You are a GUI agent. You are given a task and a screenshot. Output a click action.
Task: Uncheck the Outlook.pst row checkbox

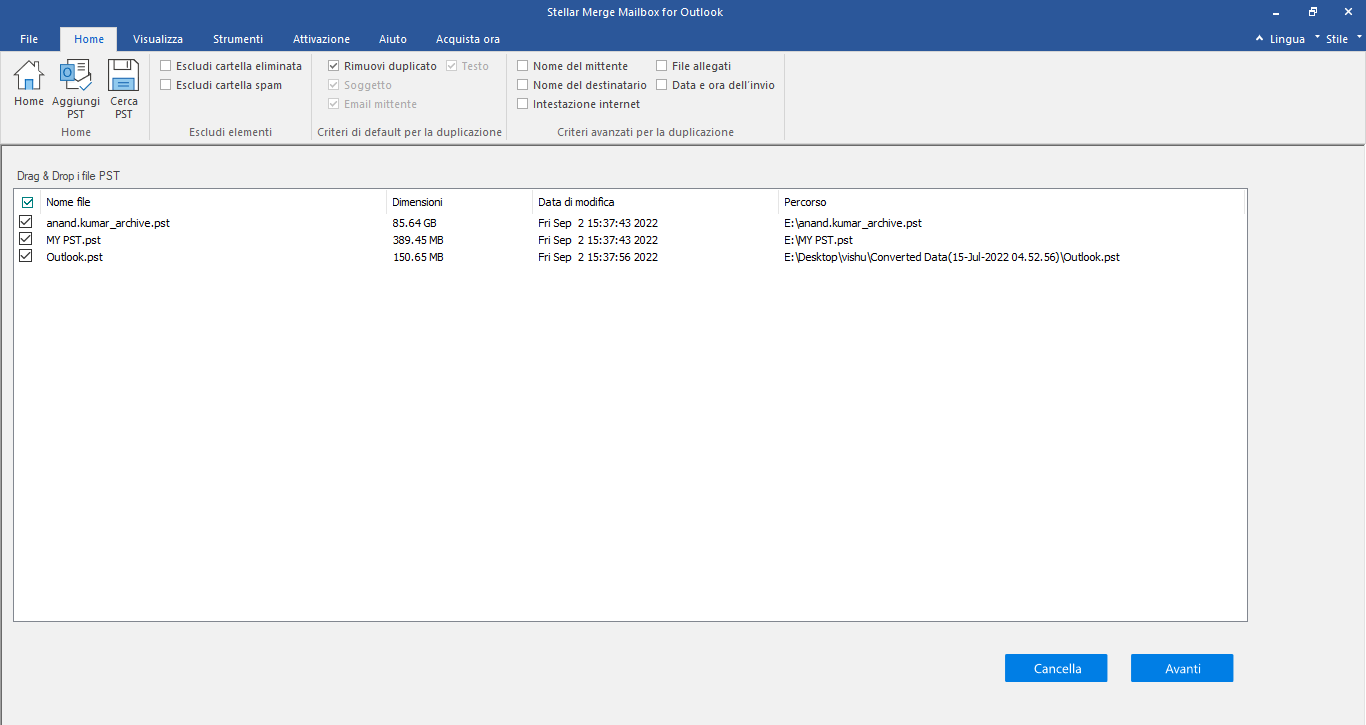coord(26,256)
